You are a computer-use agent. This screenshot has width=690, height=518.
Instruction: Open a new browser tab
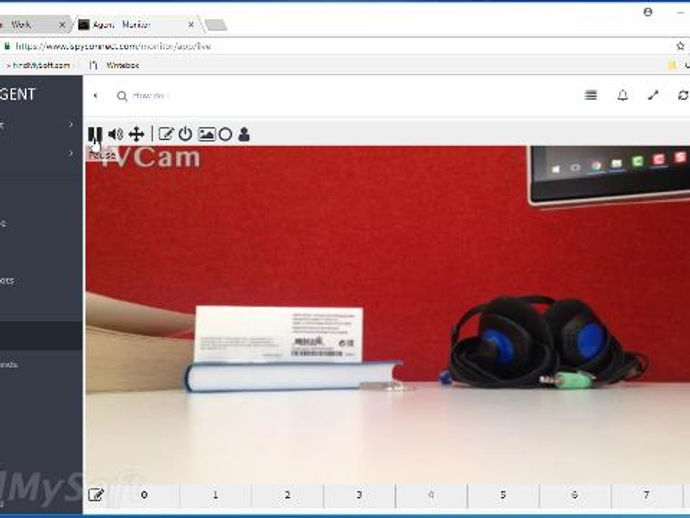[x=216, y=25]
